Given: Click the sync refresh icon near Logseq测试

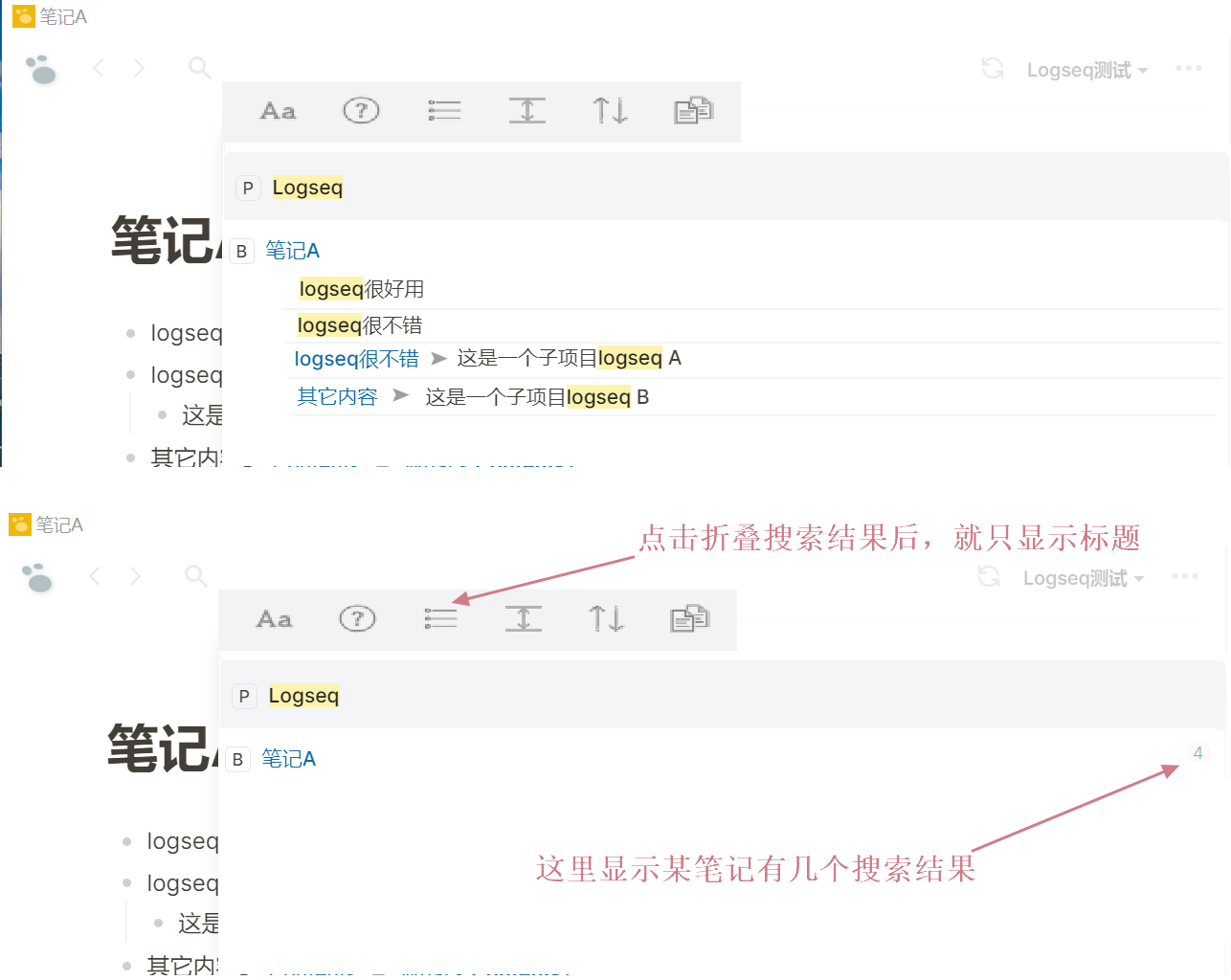Looking at the screenshot, I should tap(993, 68).
